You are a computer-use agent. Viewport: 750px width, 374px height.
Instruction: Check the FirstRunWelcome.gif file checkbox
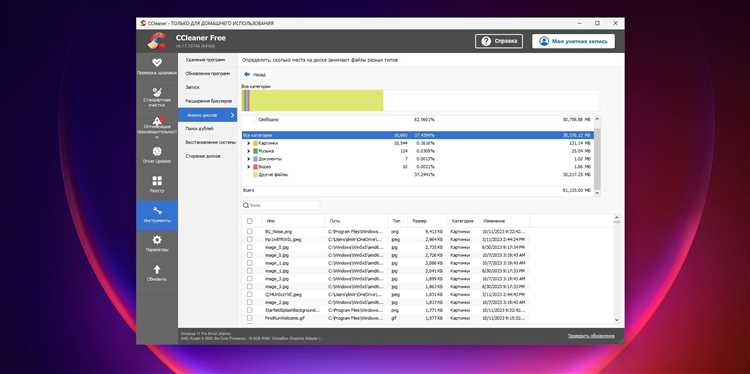click(x=250, y=318)
